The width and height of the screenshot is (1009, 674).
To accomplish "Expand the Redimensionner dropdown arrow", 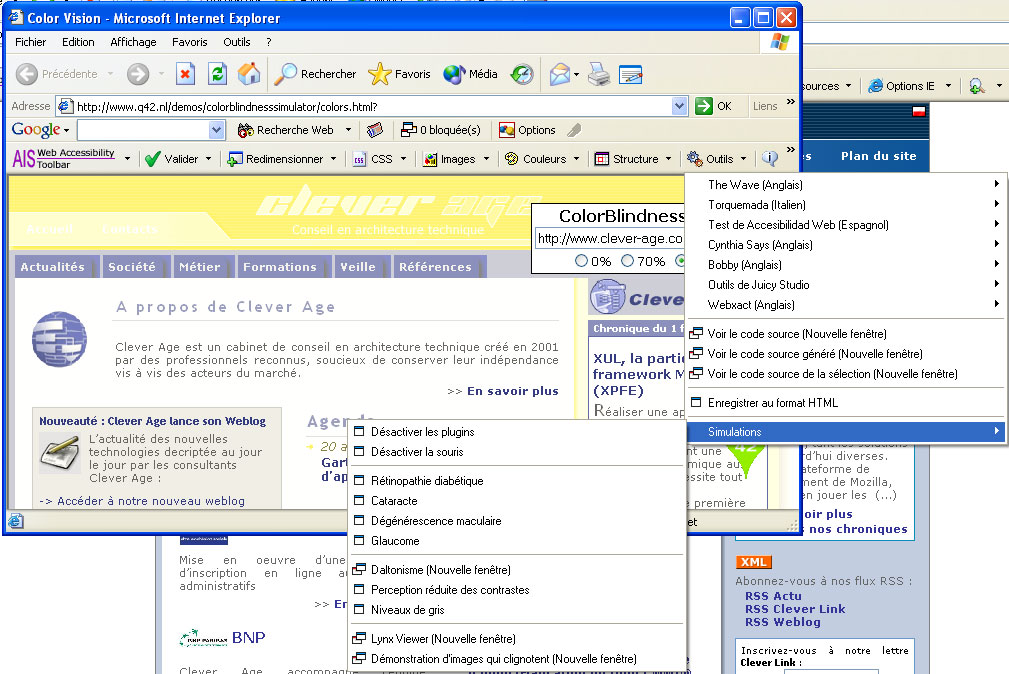I will [x=333, y=159].
